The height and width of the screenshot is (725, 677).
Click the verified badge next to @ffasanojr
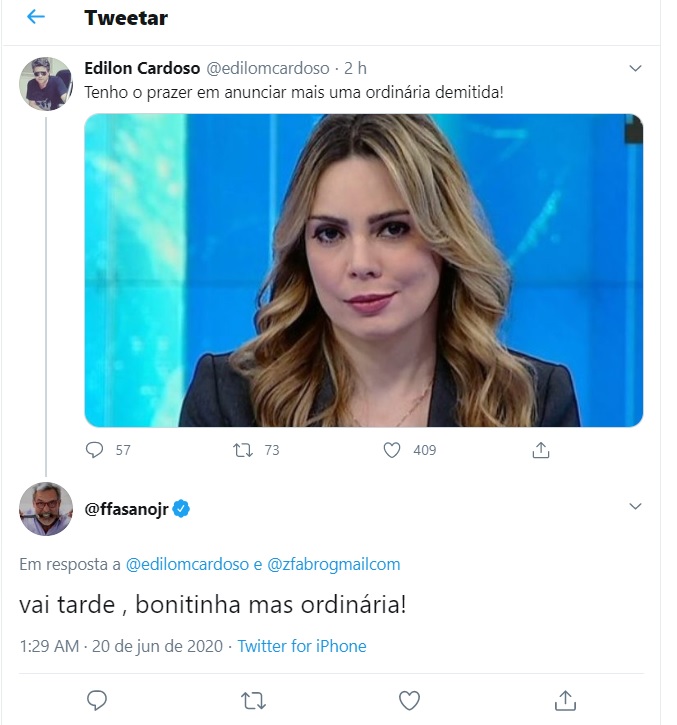tap(182, 509)
